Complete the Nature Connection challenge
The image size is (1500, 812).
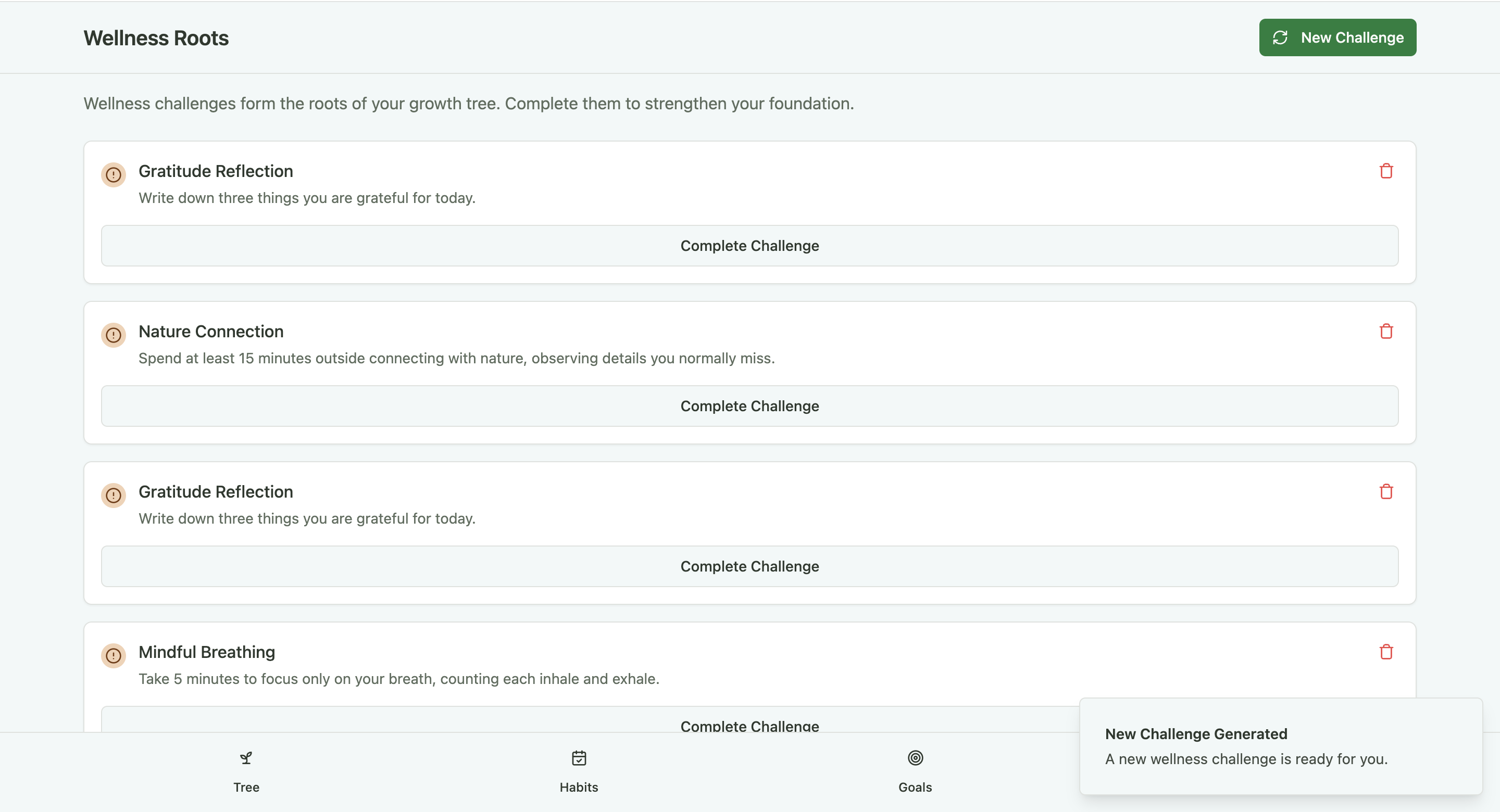tap(749, 407)
